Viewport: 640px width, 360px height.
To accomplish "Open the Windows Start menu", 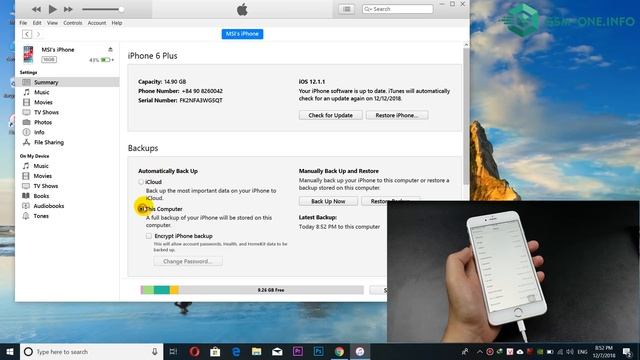I will (10, 351).
